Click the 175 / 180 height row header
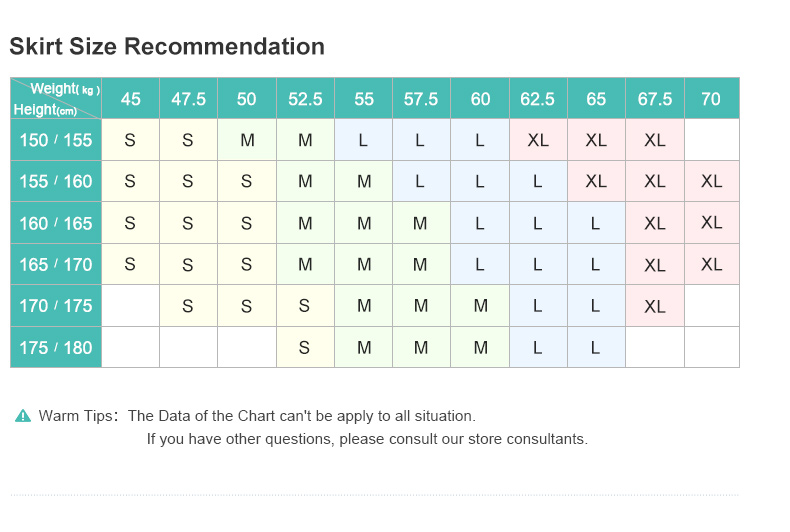Viewport: 790px width, 532px height. tap(56, 347)
